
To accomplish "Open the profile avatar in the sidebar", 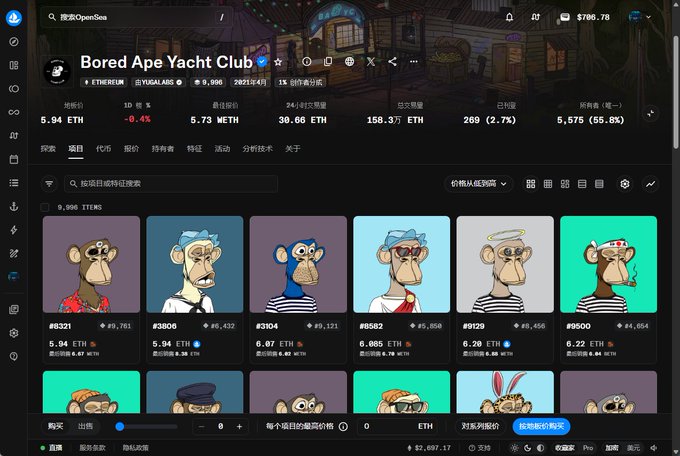I will coord(14,276).
